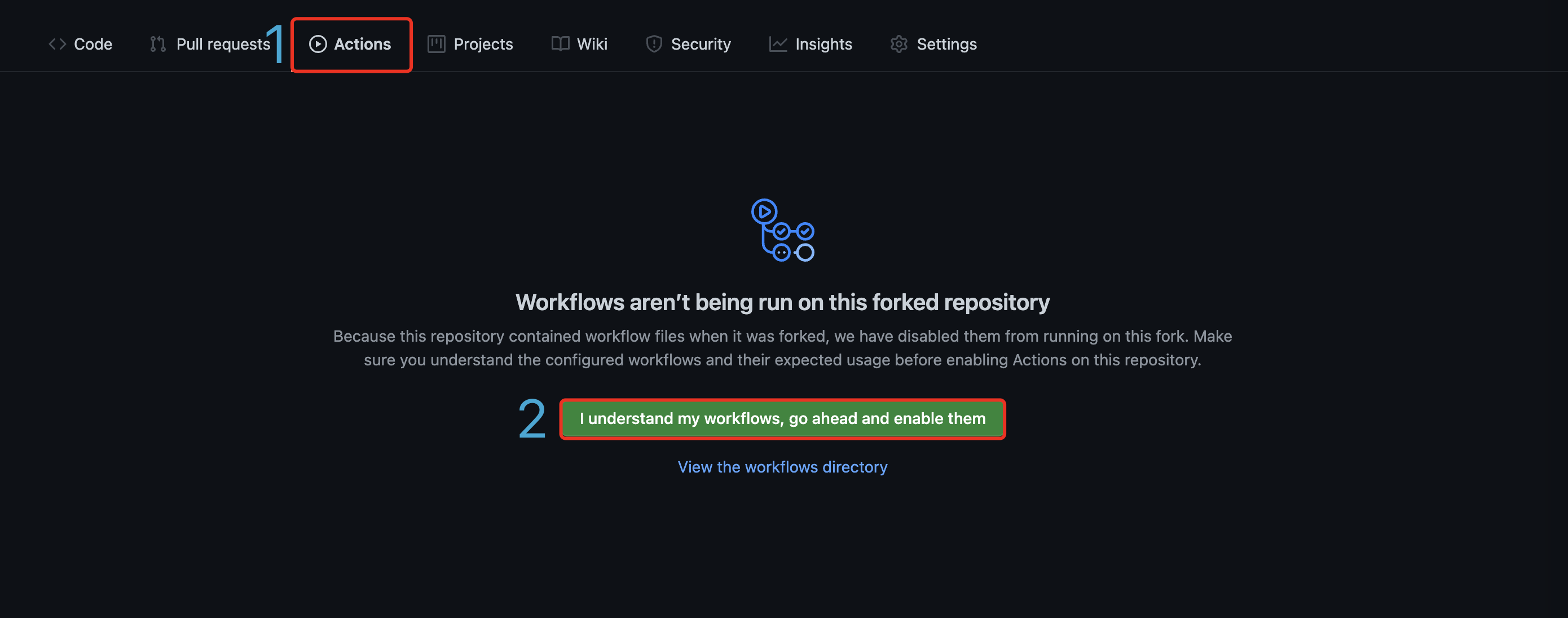Switch to the Pull requests tab

(x=223, y=44)
